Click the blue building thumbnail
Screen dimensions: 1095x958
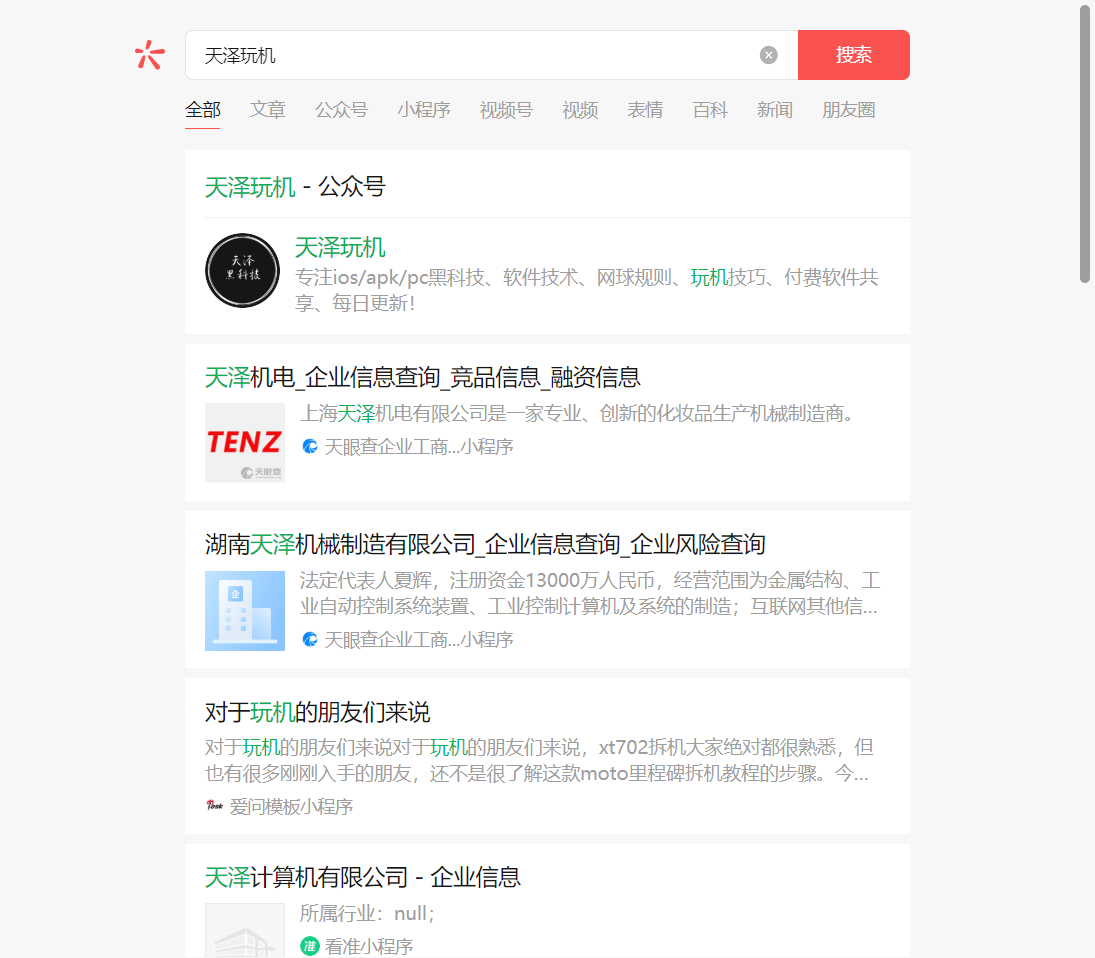(x=244, y=611)
